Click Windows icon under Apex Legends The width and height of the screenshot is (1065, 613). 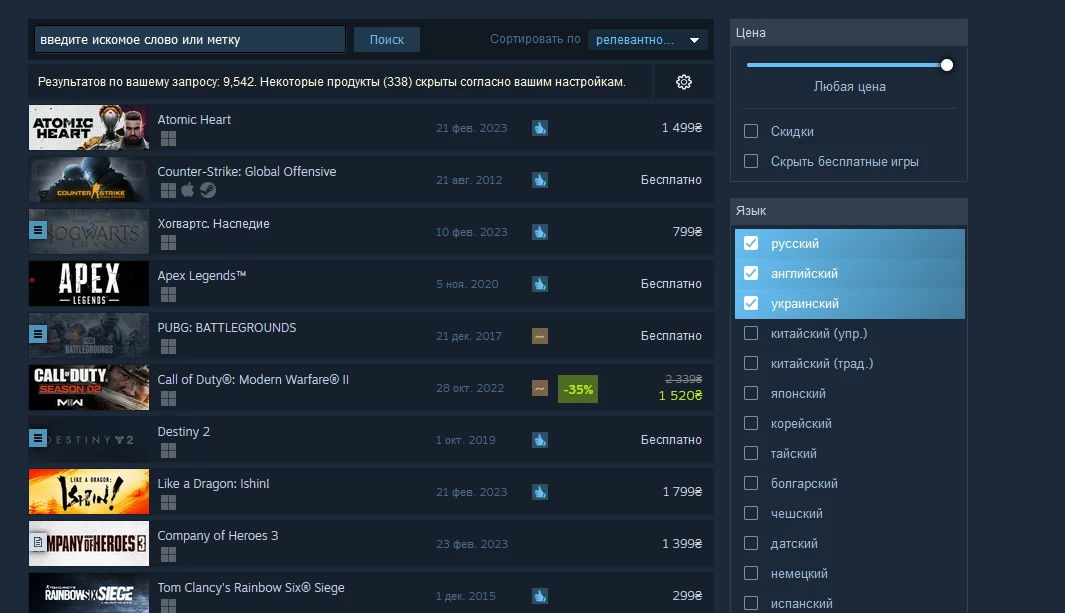pyautogui.click(x=168, y=295)
